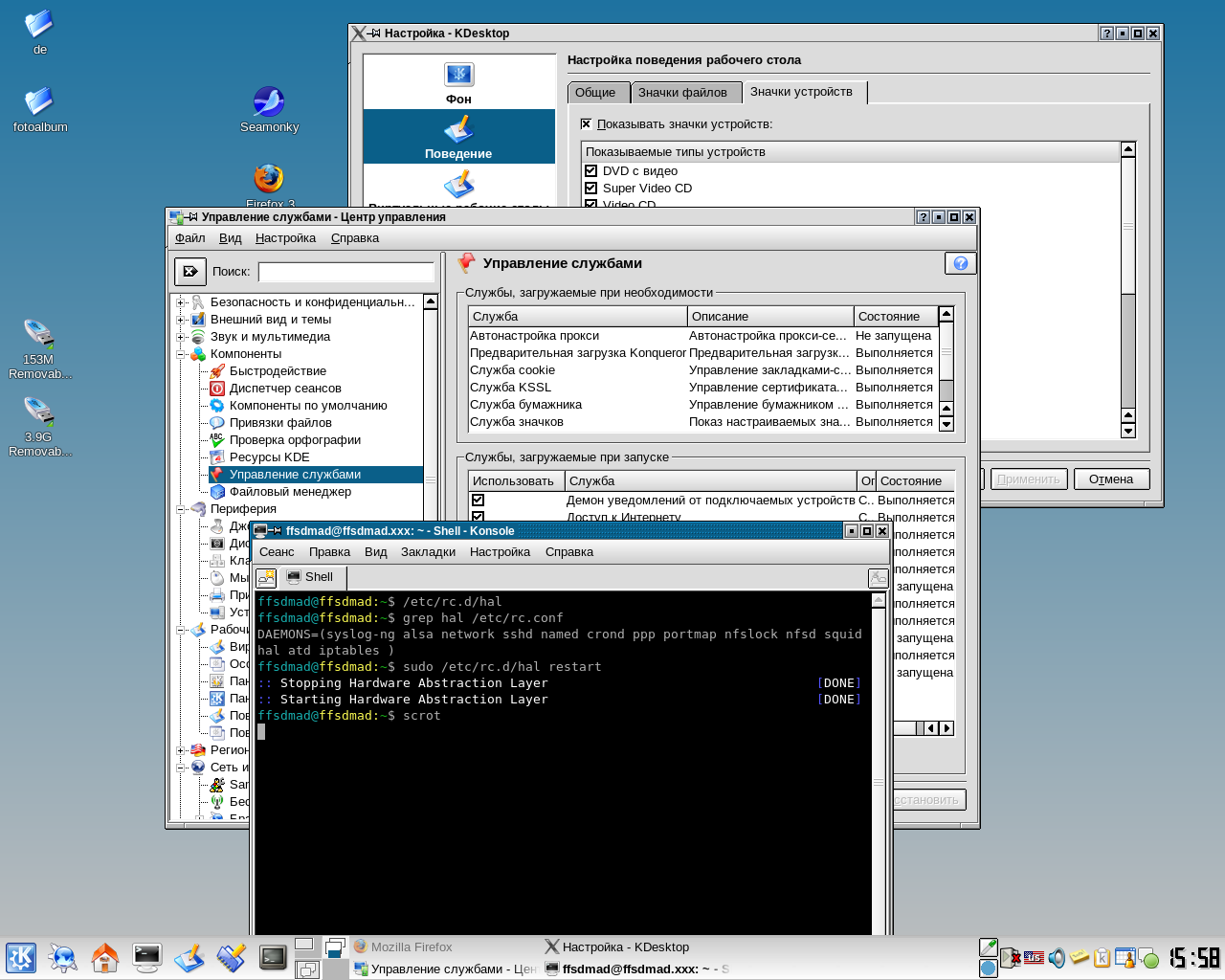Viewport: 1225px width, 980px height.
Task: Open the Seamonky desktop icon
Action: click(x=269, y=103)
